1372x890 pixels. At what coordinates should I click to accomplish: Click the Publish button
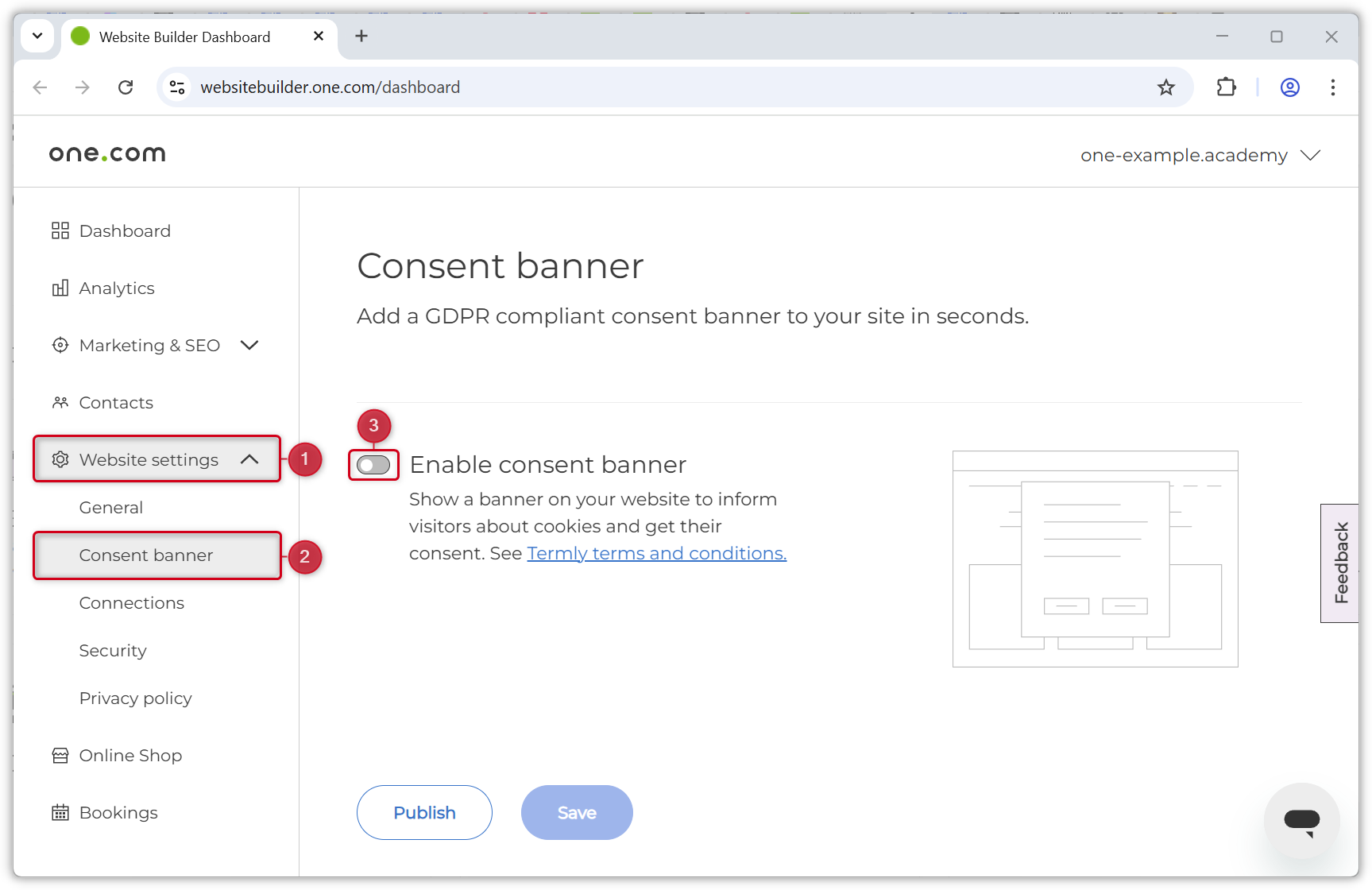(424, 812)
